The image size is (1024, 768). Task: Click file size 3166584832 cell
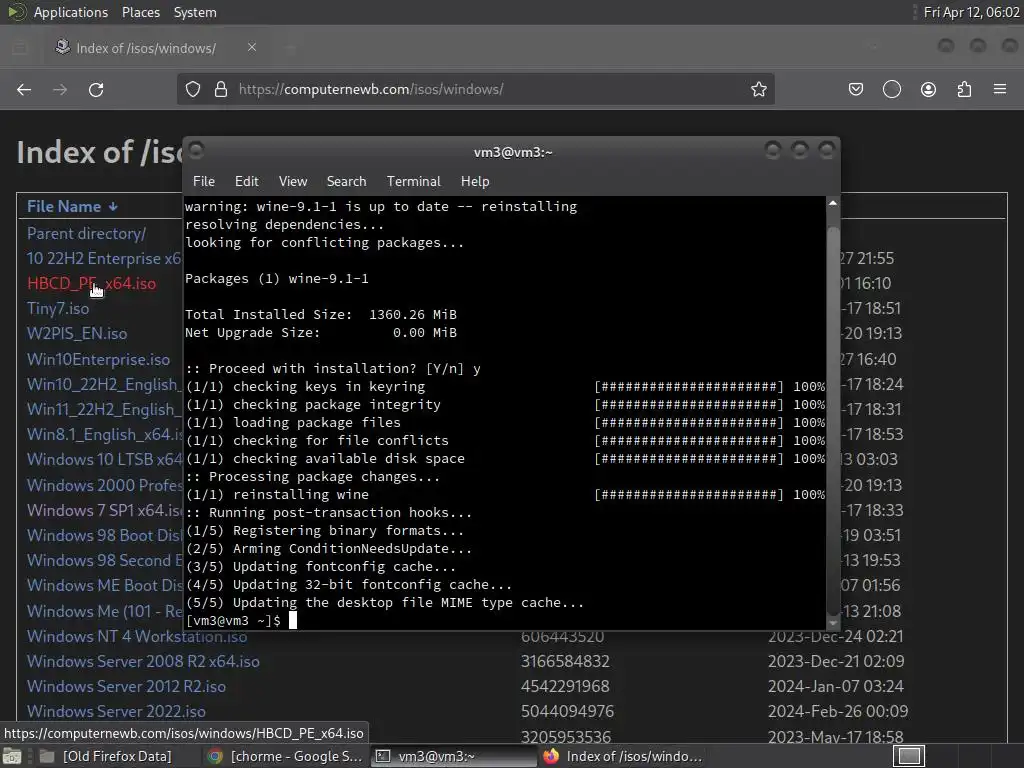coord(565,661)
